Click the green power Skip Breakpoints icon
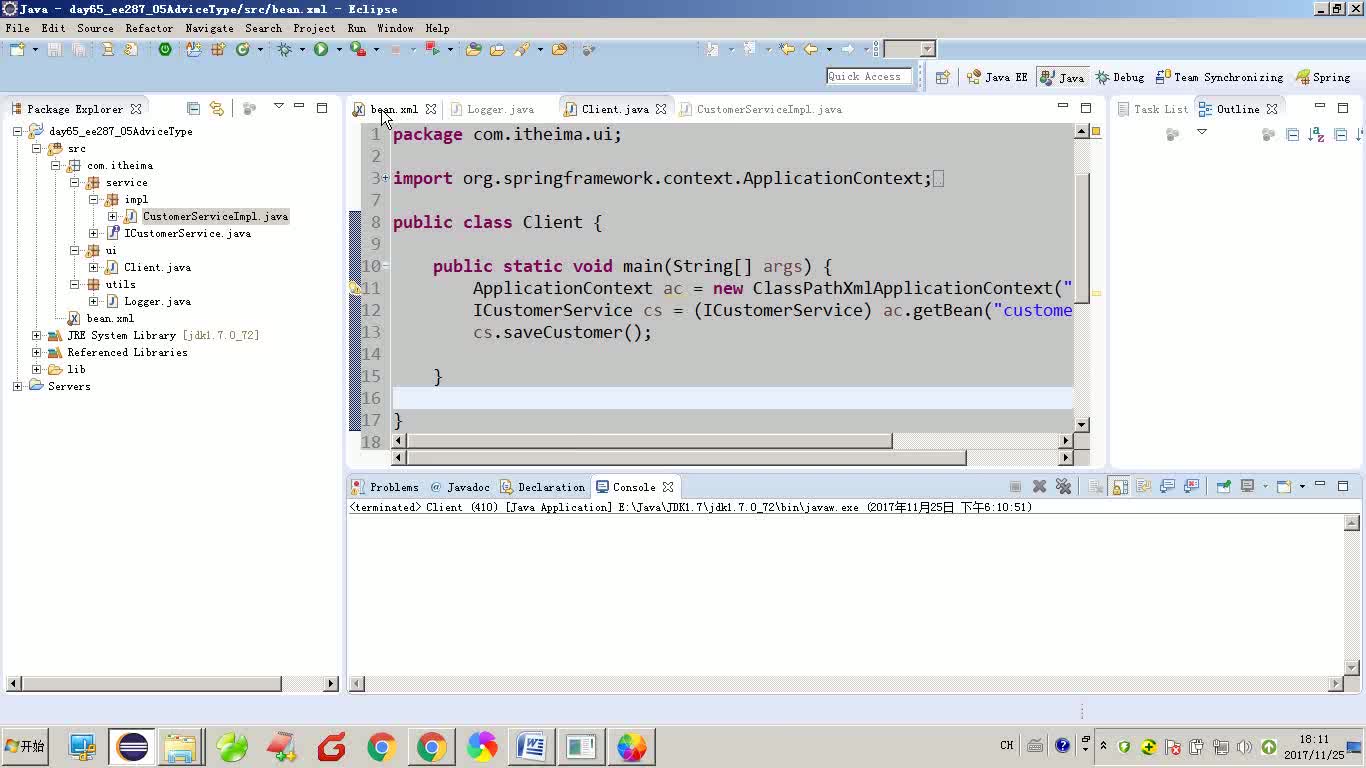 (165, 49)
